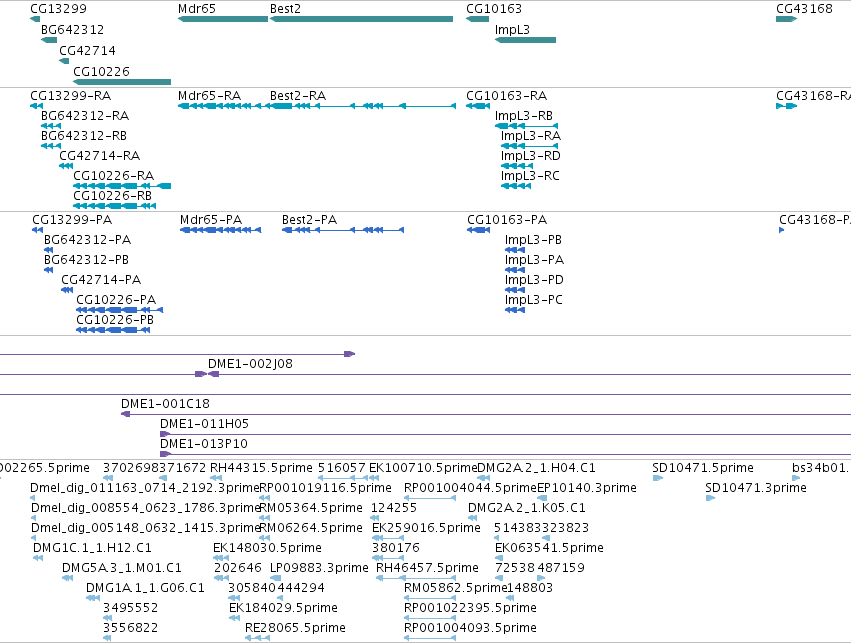Click EST EP10140.3prime
The height and width of the screenshot is (643, 851).
pyautogui.click(x=542, y=498)
